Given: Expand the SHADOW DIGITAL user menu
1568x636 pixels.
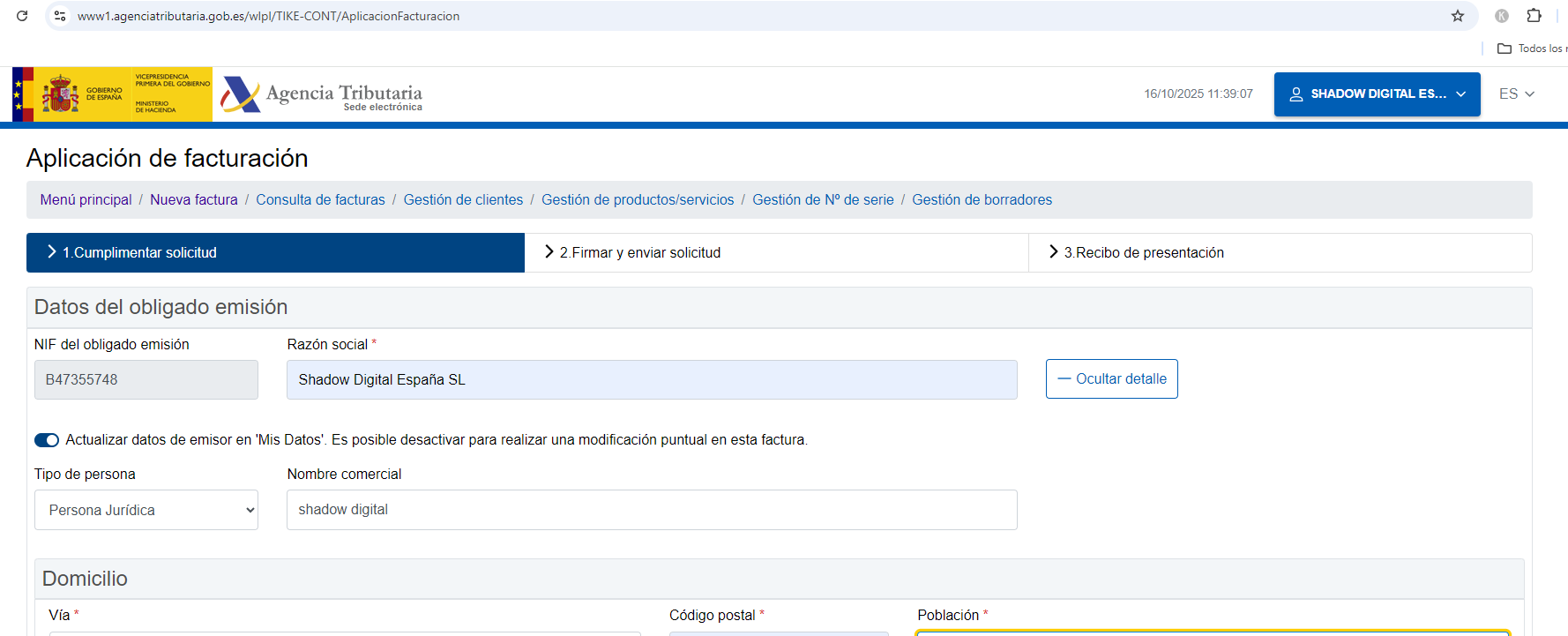Looking at the screenshot, I should (1377, 94).
